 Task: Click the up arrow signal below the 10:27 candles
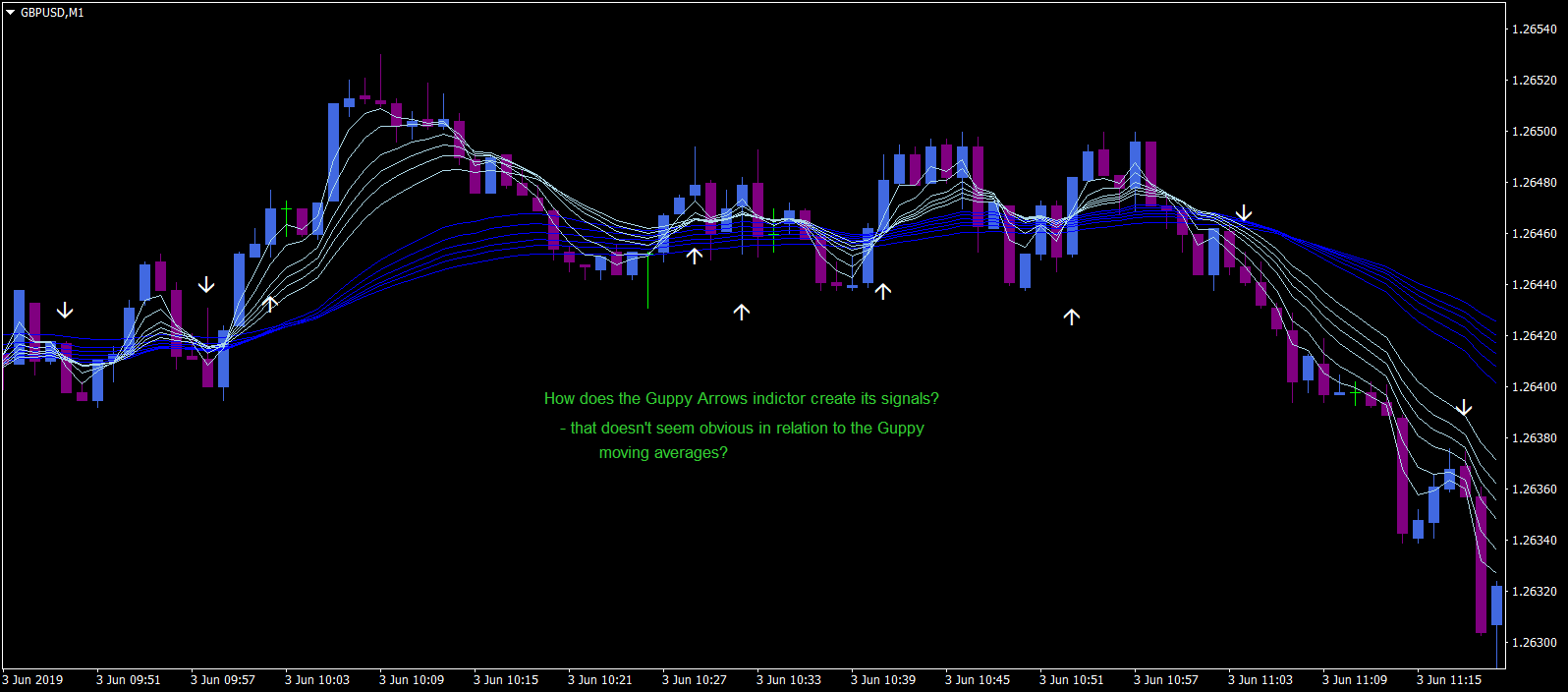pos(695,256)
